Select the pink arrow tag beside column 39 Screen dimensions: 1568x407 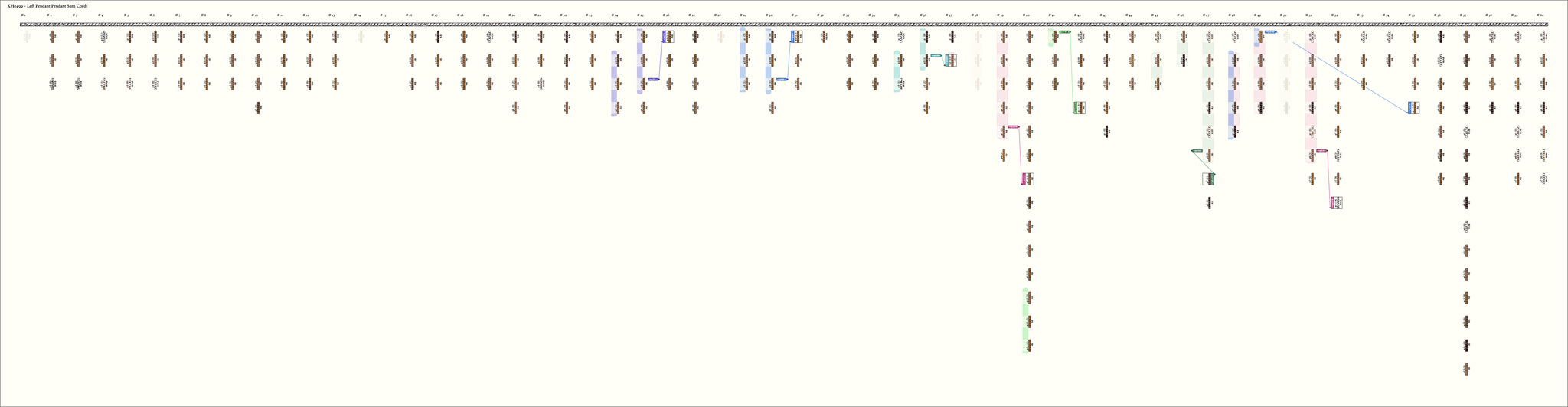click(1013, 126)
